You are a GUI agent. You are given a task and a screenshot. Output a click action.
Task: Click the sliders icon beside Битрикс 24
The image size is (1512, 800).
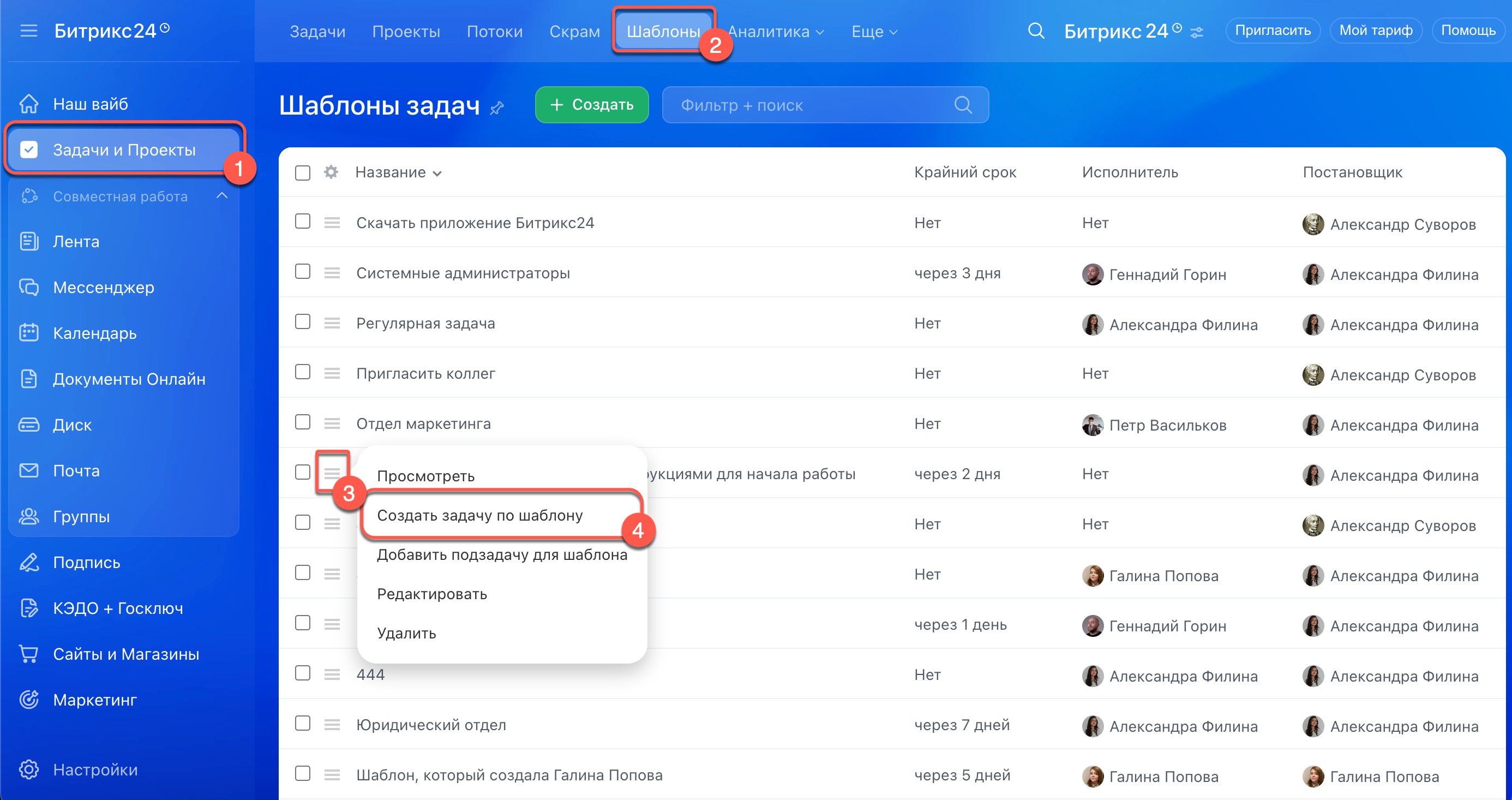(1197, 32)
